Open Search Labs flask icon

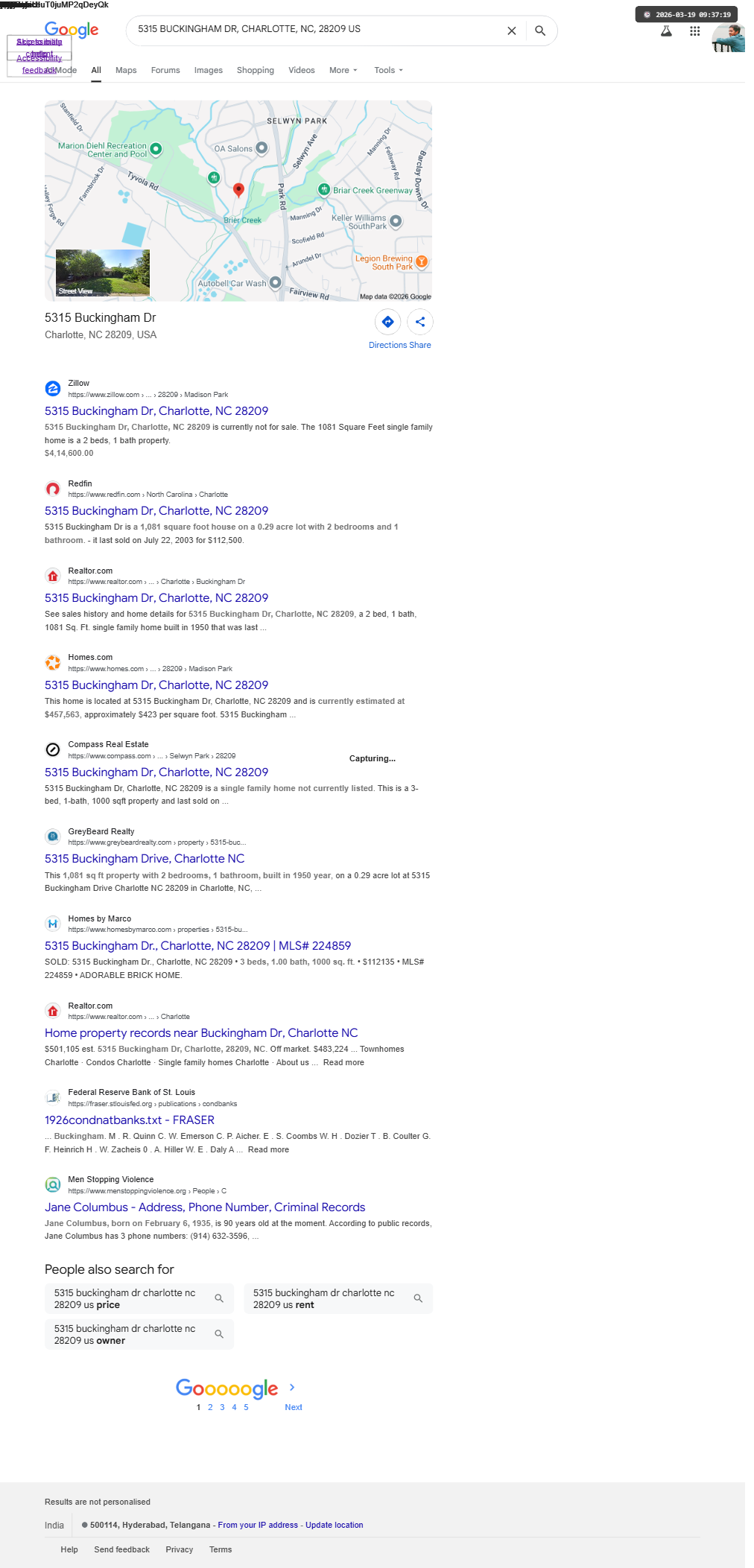tap(666, 31)
